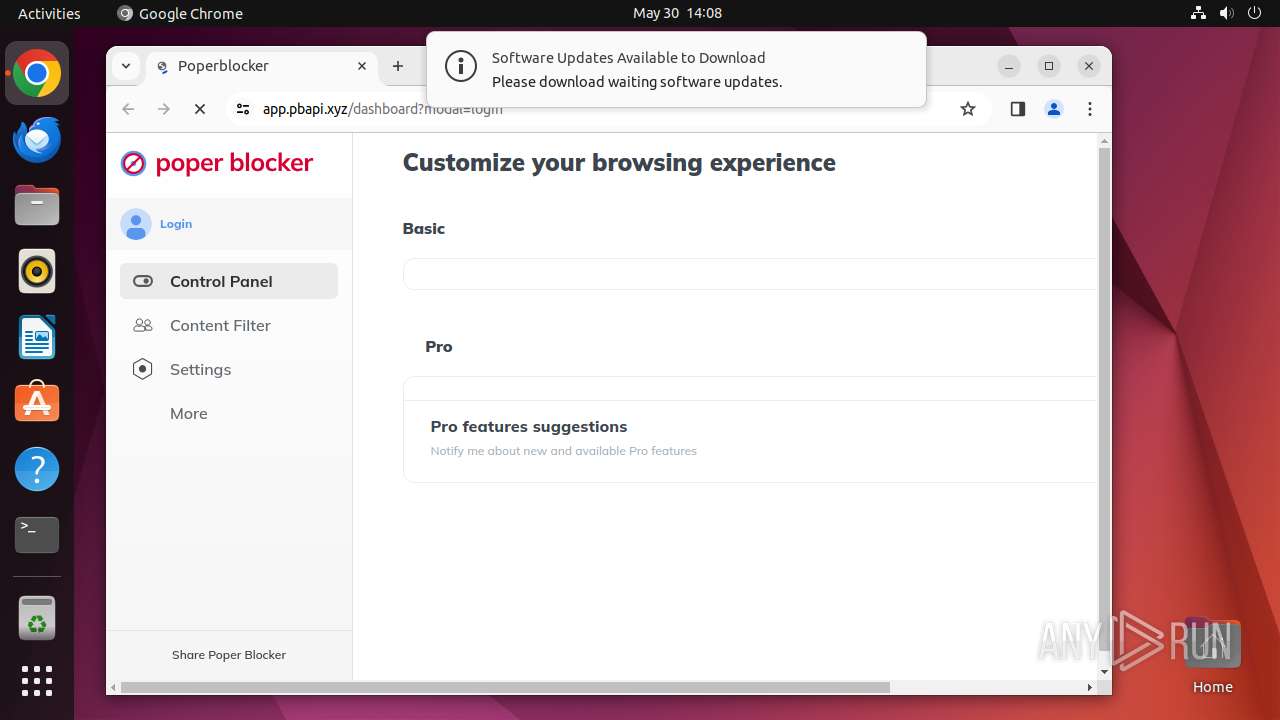Open the Home desktop folder

(x=1212, y=655)
